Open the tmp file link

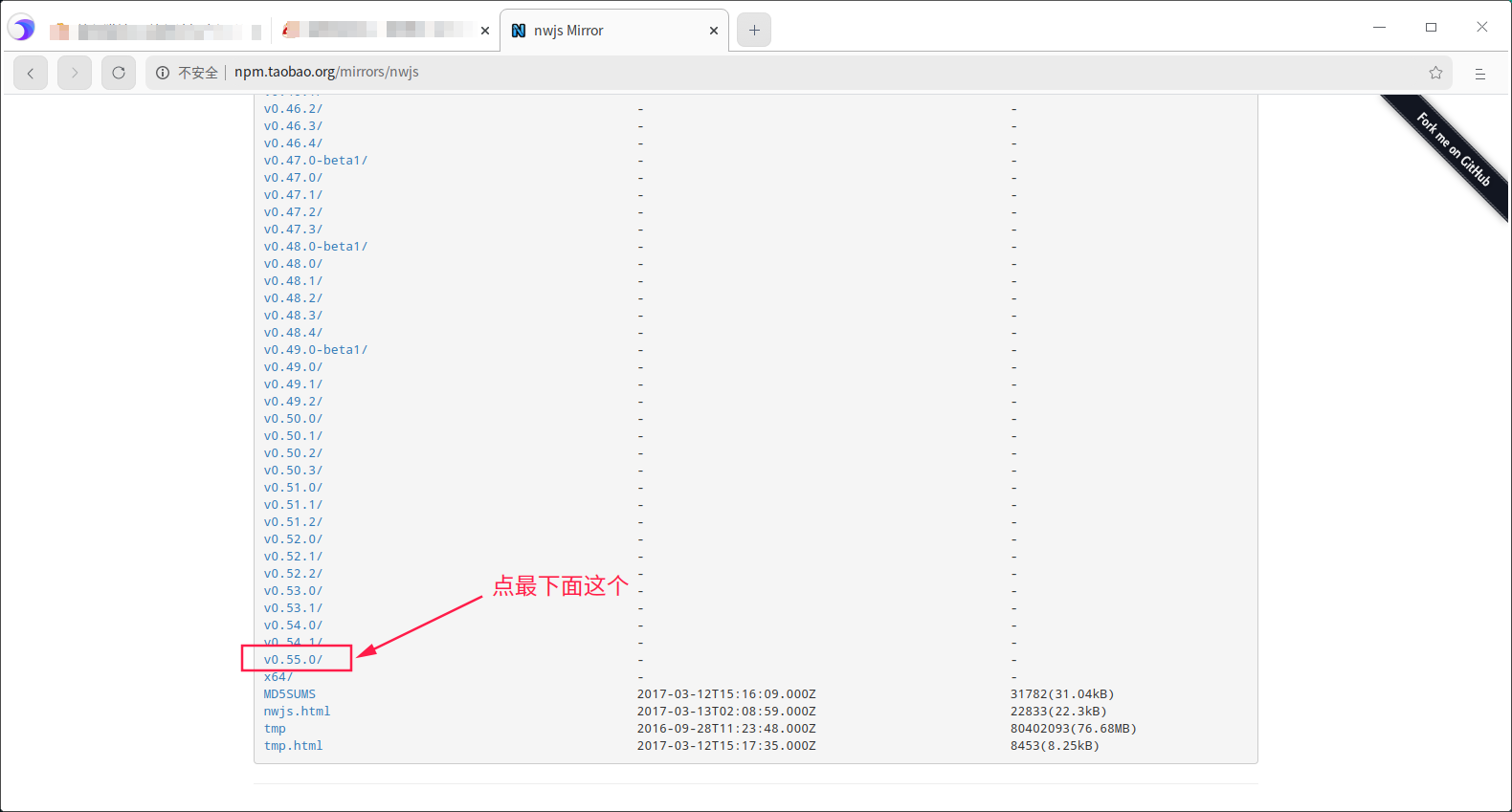point(275,729)
